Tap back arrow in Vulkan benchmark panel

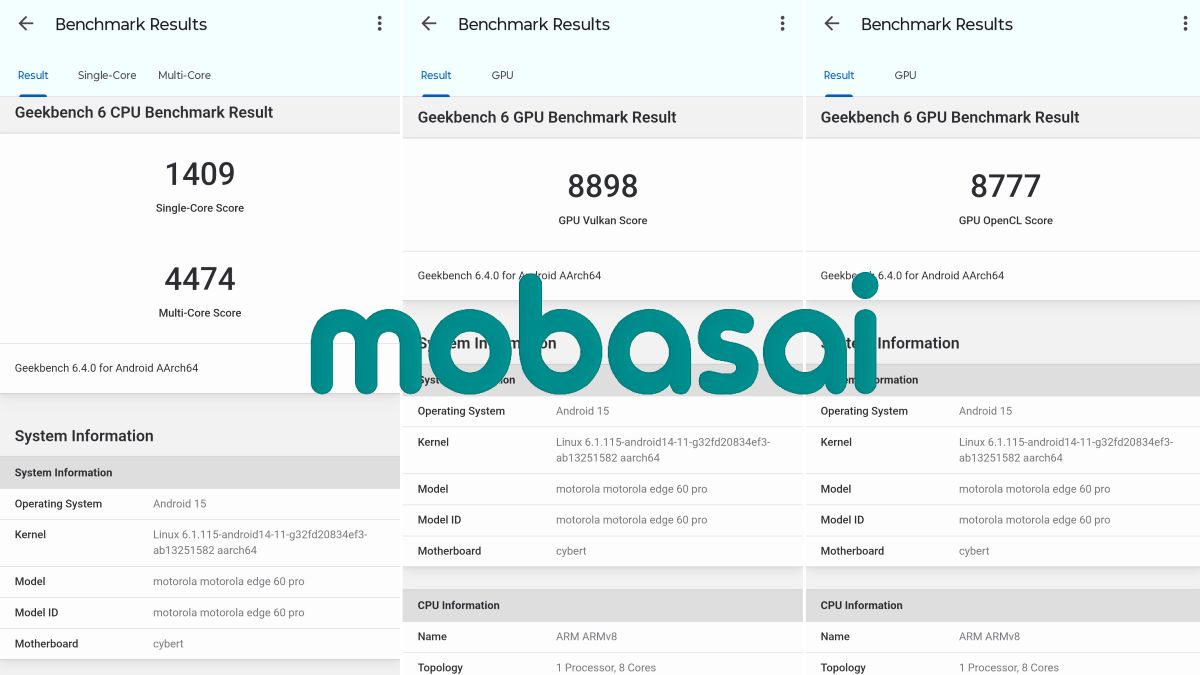pyautogui.click(x=429, y=24)
